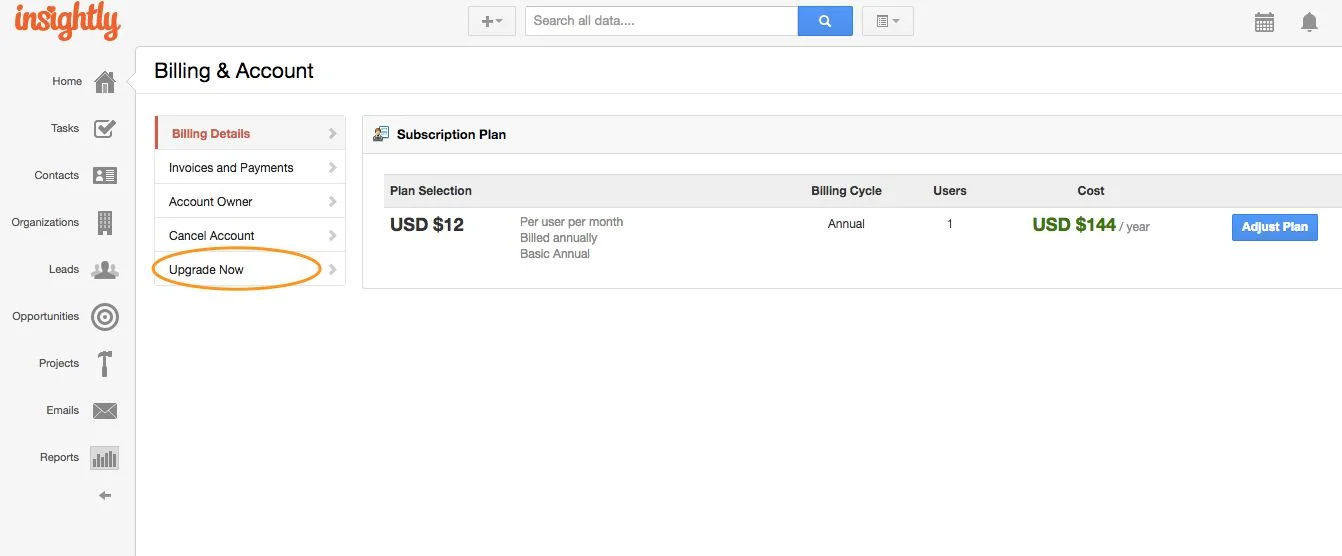Open the Account Owner section
Screen dimensions: 1342x556
coord(250,202)
